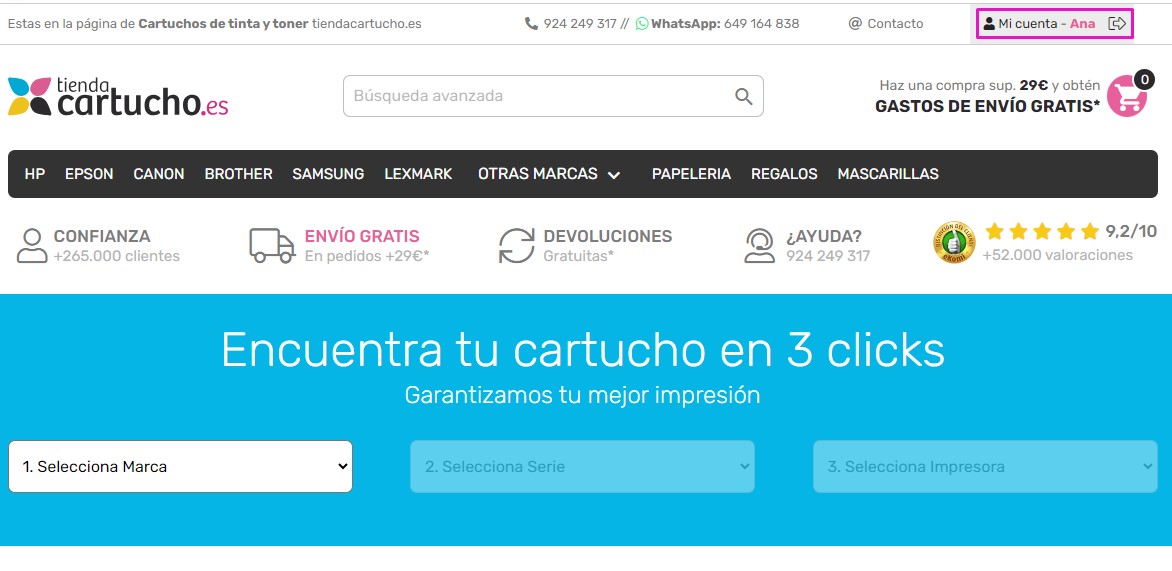Click the ¿AYUDA? heading
The width and height of the screenshot is (1172, 571).
click(824, 236)
